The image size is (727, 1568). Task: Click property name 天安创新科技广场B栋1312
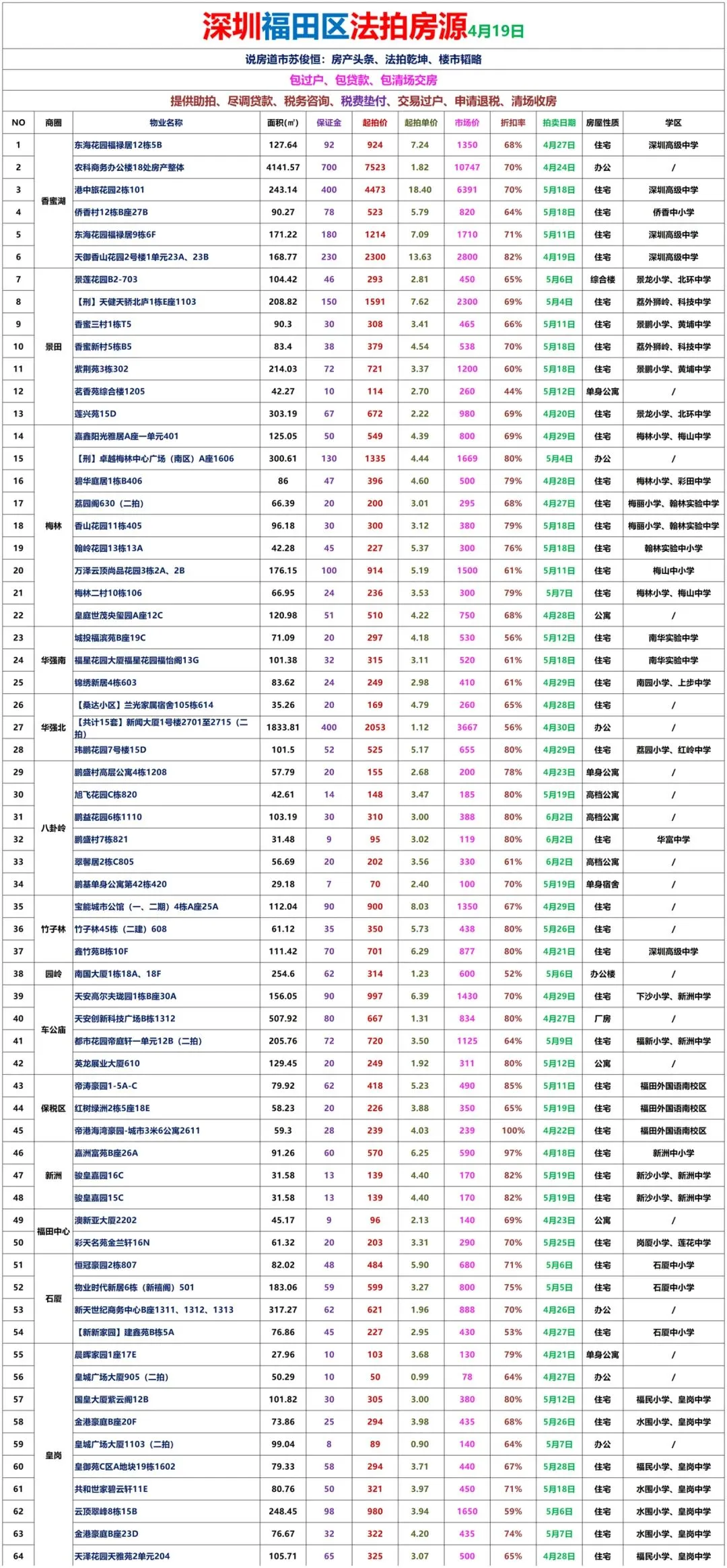125,1019
